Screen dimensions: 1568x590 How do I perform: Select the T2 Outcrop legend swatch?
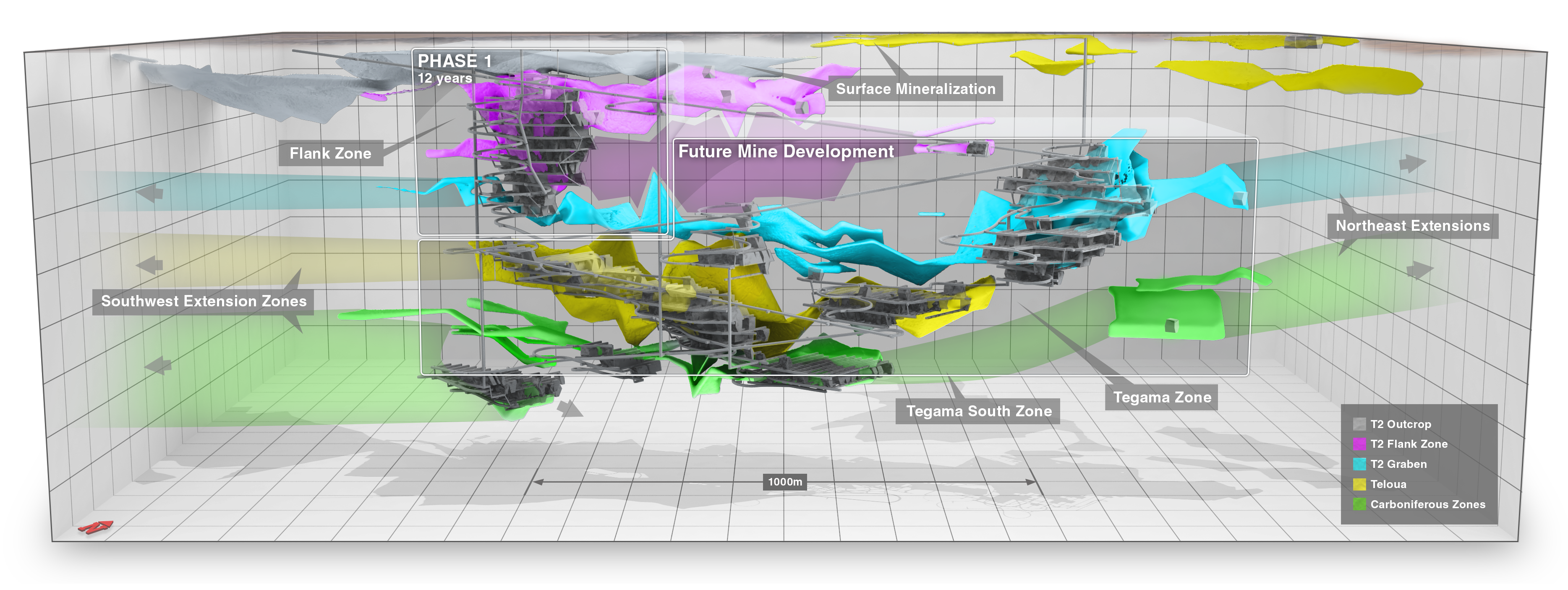pos(1359,424)
